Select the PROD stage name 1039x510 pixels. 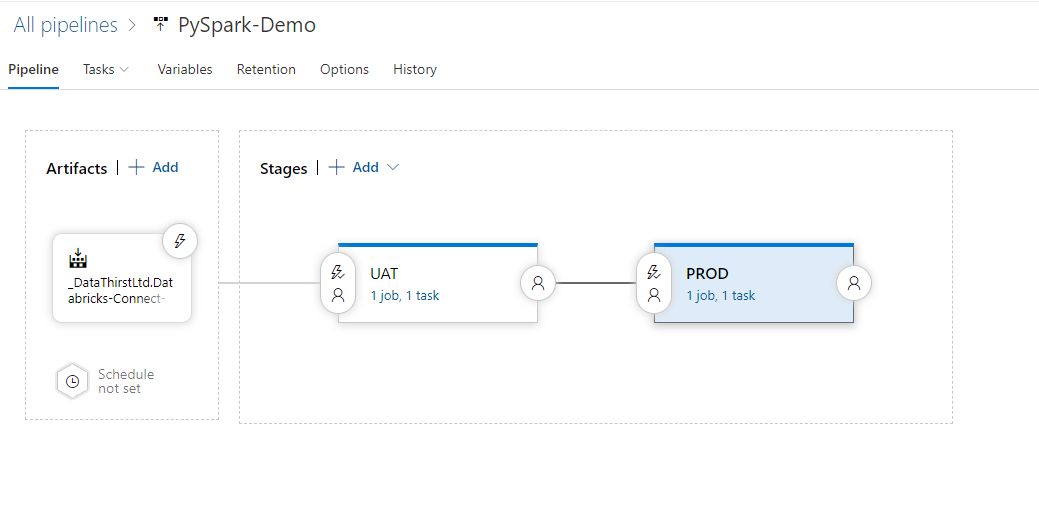pyautogui.click(x=707, y=274)
